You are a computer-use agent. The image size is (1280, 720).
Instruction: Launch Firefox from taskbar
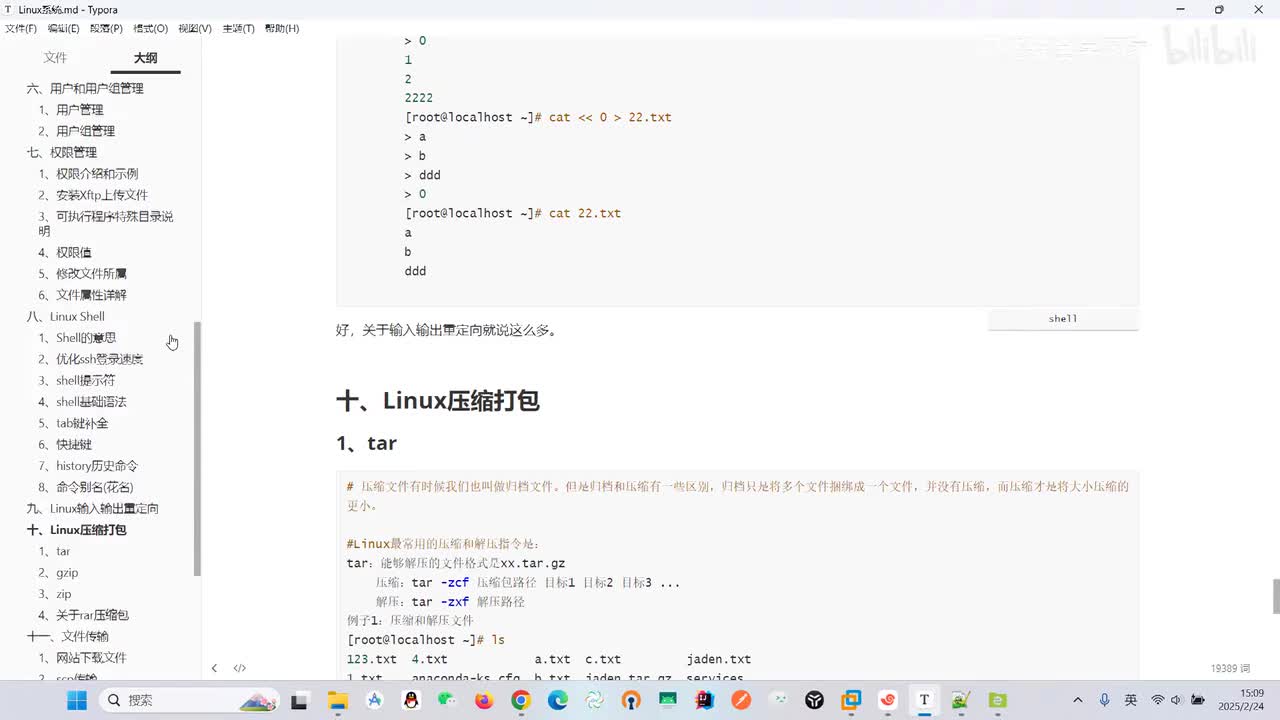point(484,700)
